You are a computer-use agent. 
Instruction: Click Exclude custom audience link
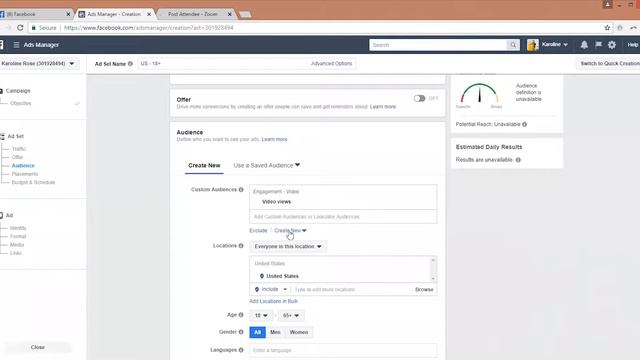258,231
